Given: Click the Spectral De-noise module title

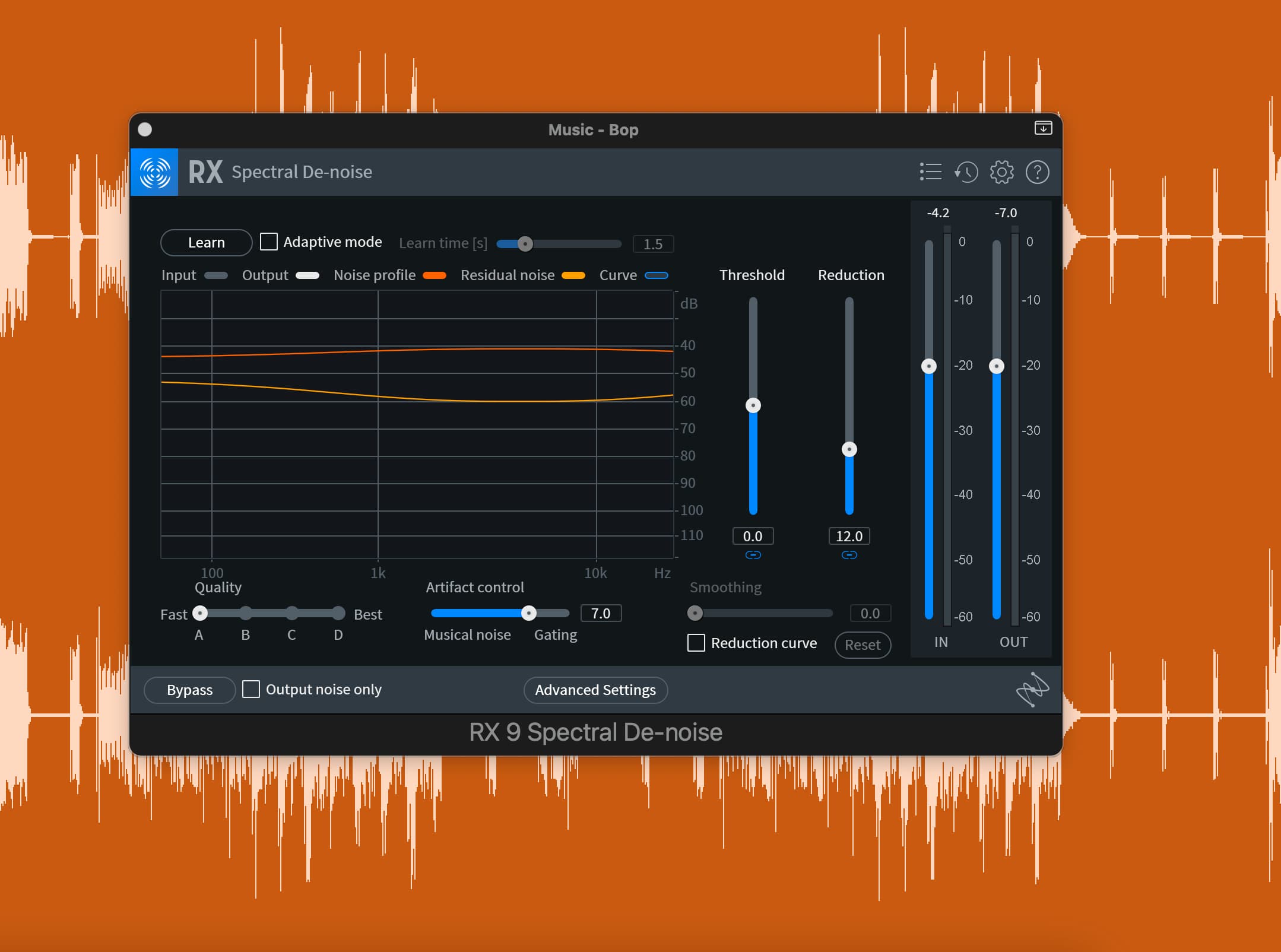Looking at the screenshot, I should [302, 172].
